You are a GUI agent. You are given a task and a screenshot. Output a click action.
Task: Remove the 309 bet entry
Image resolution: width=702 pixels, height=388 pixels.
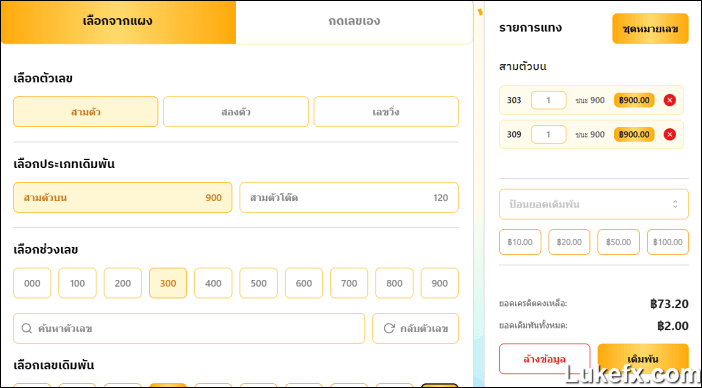pyautogui.click(x=669, y=134)
